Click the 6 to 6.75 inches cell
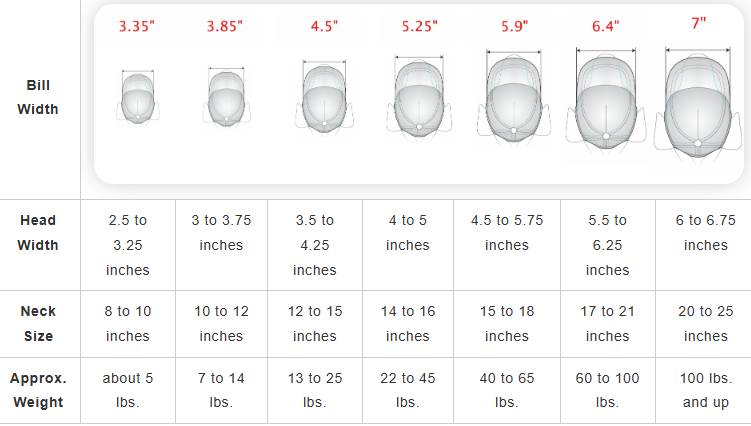 [x=705, y=245]
